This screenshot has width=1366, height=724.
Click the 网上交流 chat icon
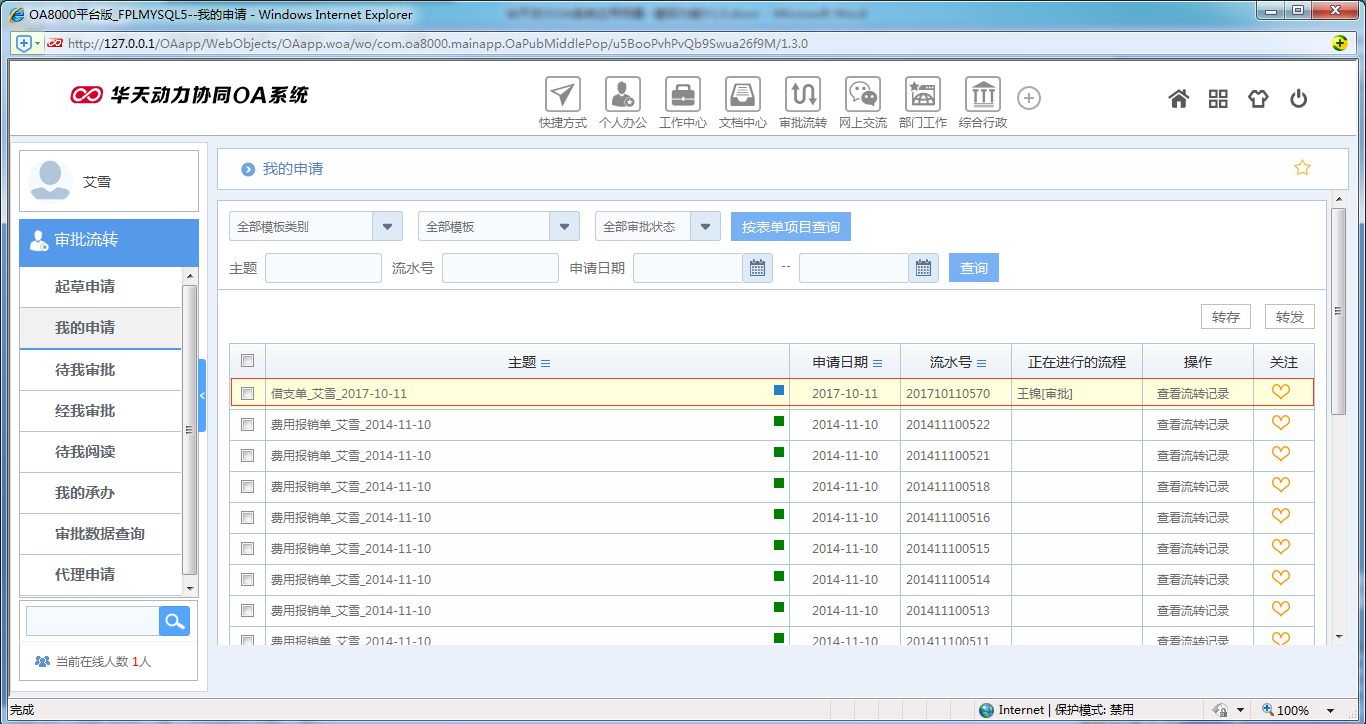click(x=862, y=95)
